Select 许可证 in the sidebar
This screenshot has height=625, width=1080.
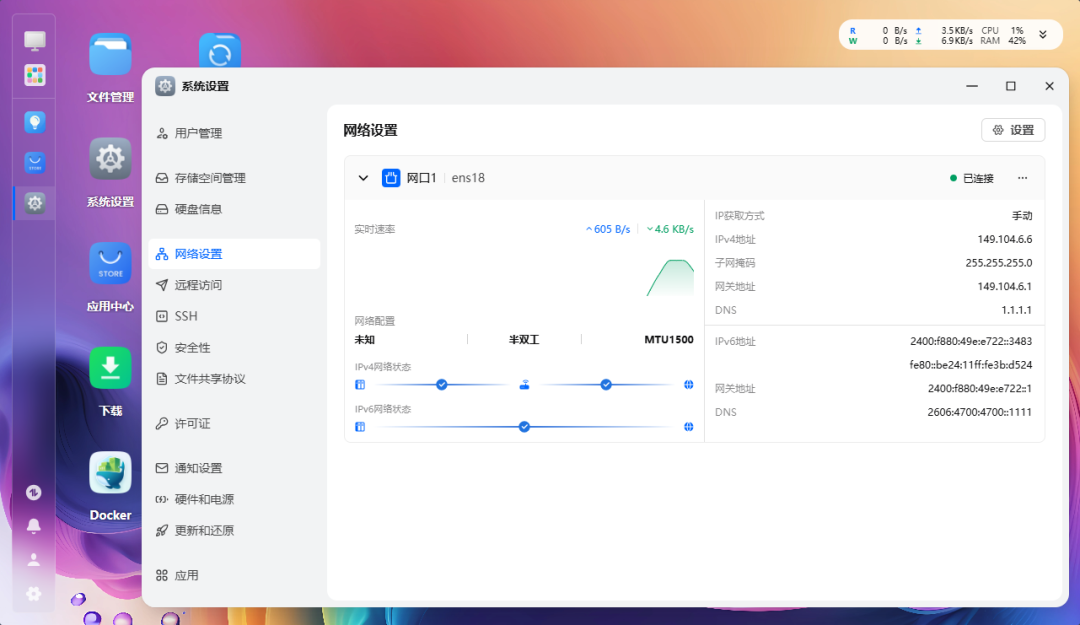pos(234,423)
